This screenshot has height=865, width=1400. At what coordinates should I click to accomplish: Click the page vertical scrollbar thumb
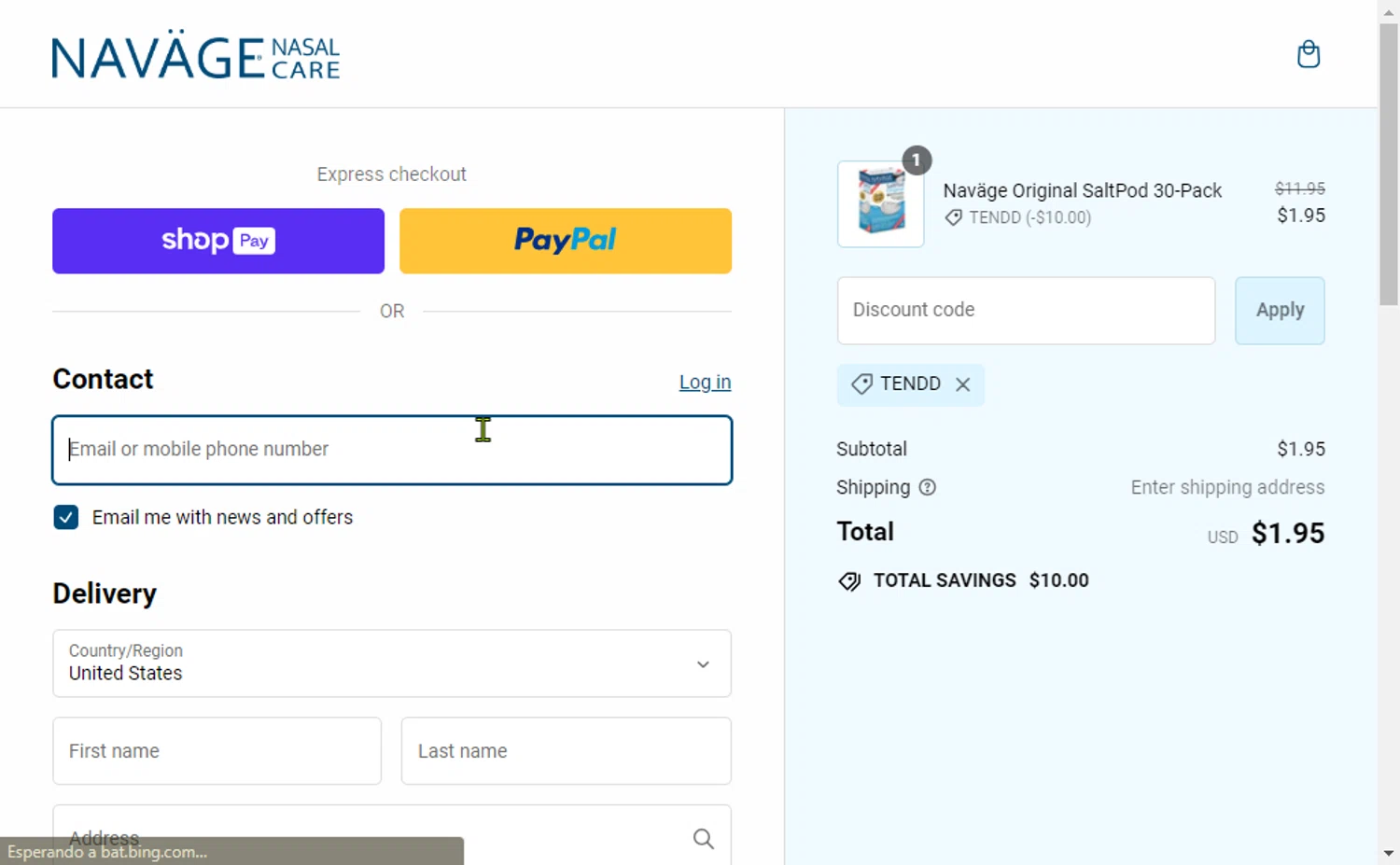pos(1389,164)
